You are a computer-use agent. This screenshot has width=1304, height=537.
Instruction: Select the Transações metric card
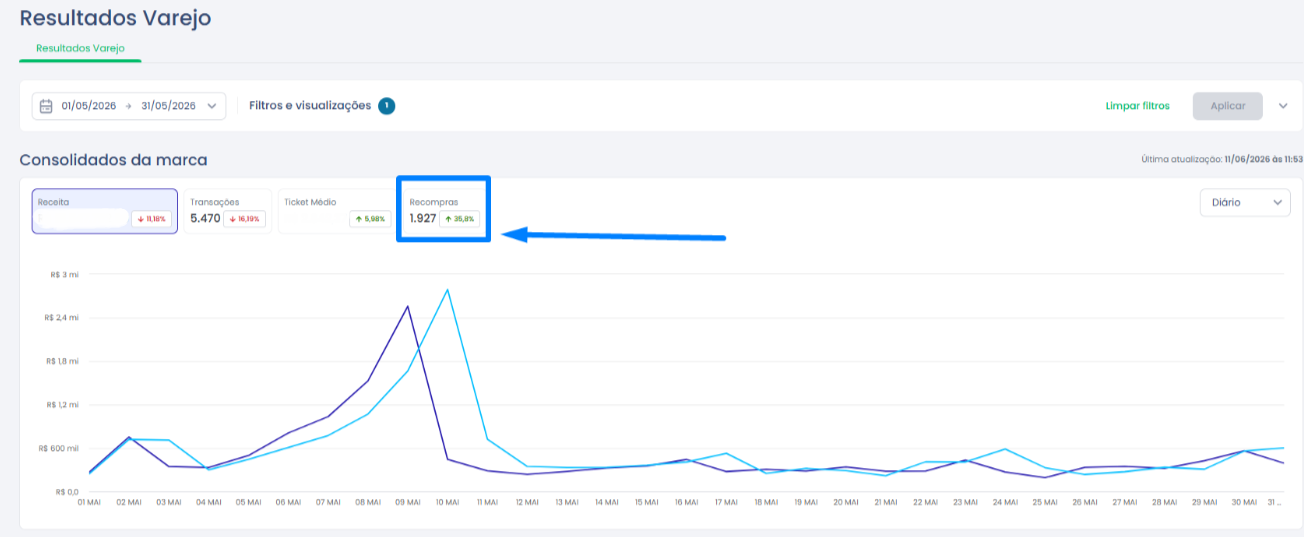(228, 211)
